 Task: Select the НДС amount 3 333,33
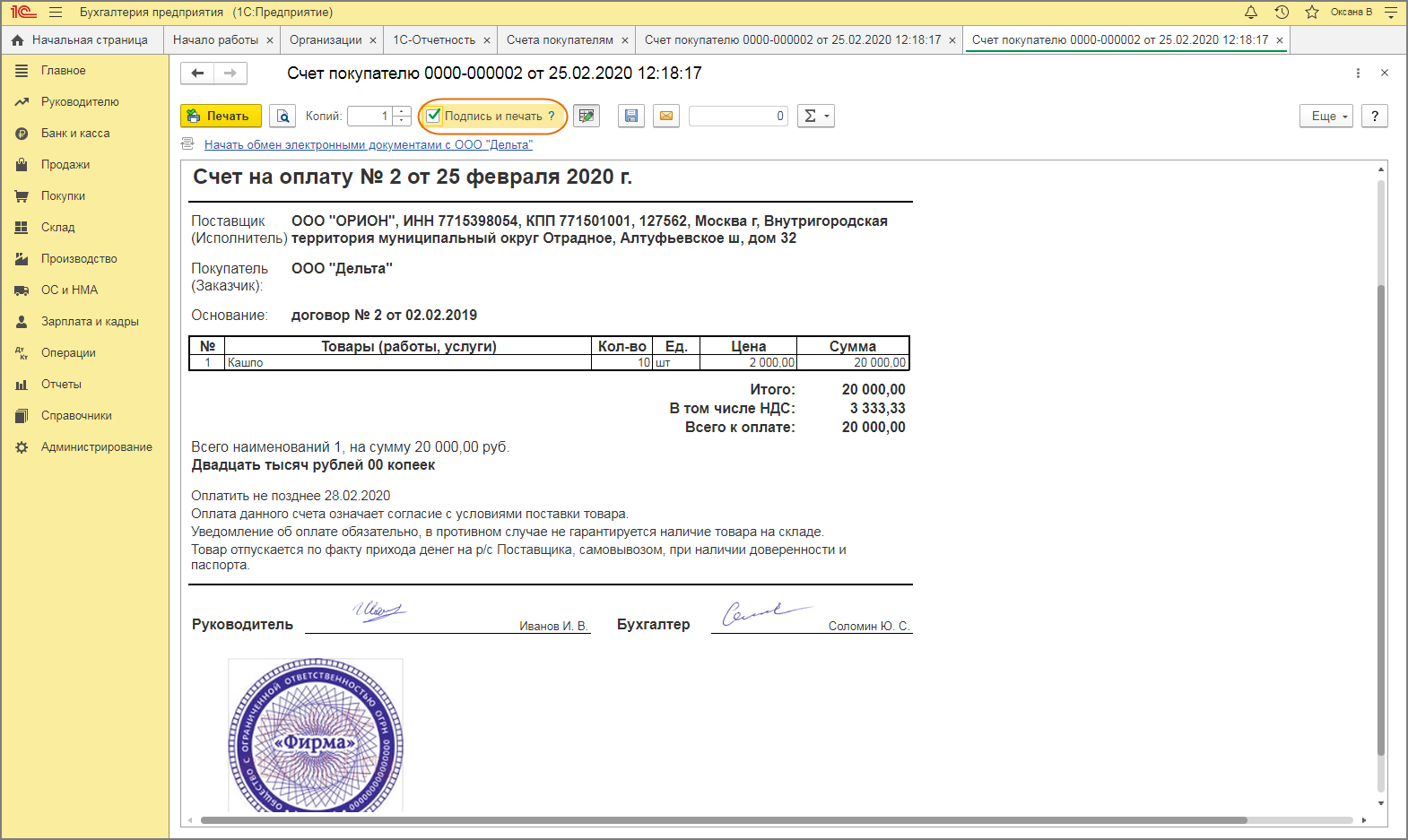tap(877, 408)
